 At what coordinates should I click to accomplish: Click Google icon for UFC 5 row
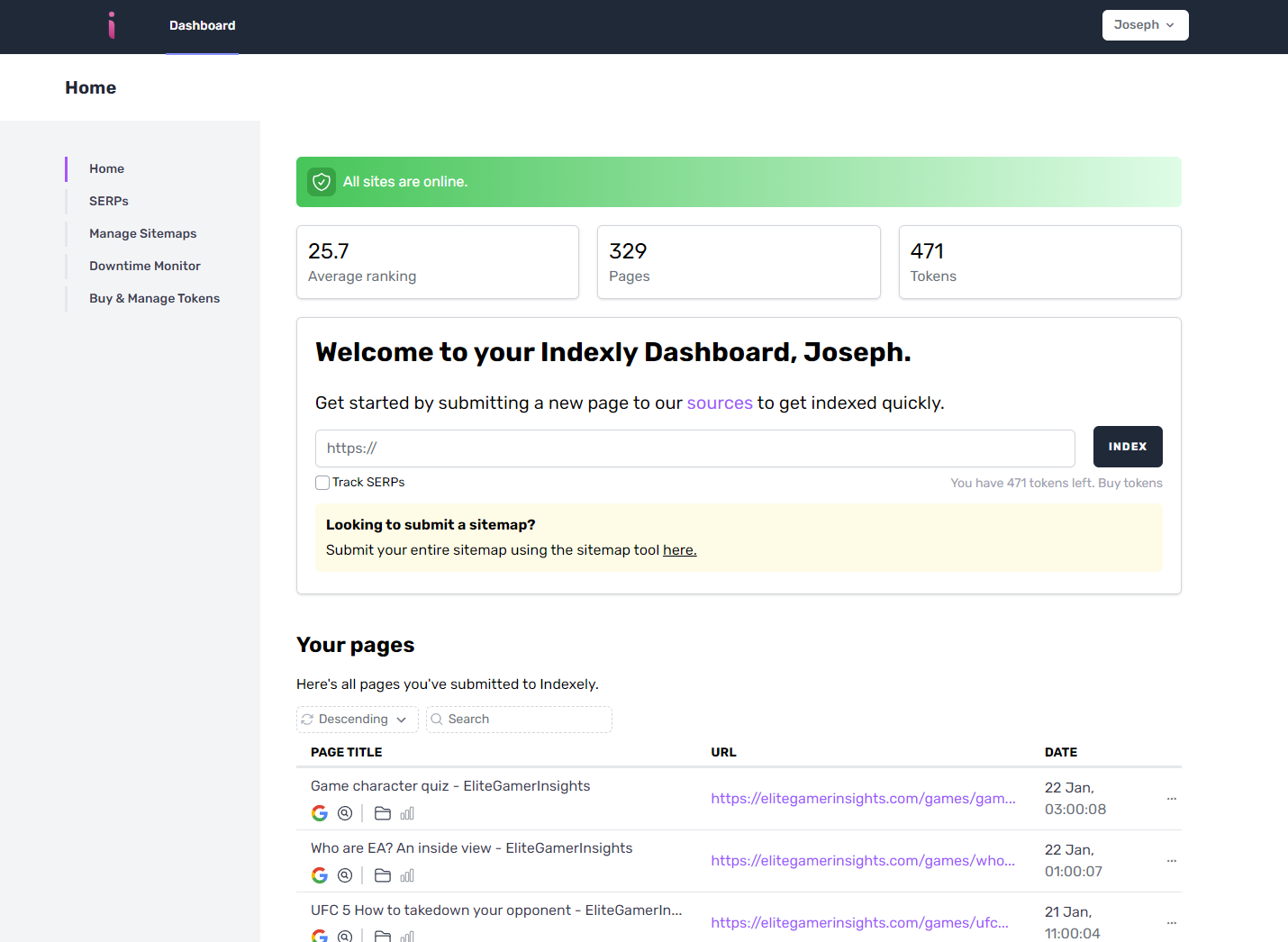point(320,936)
